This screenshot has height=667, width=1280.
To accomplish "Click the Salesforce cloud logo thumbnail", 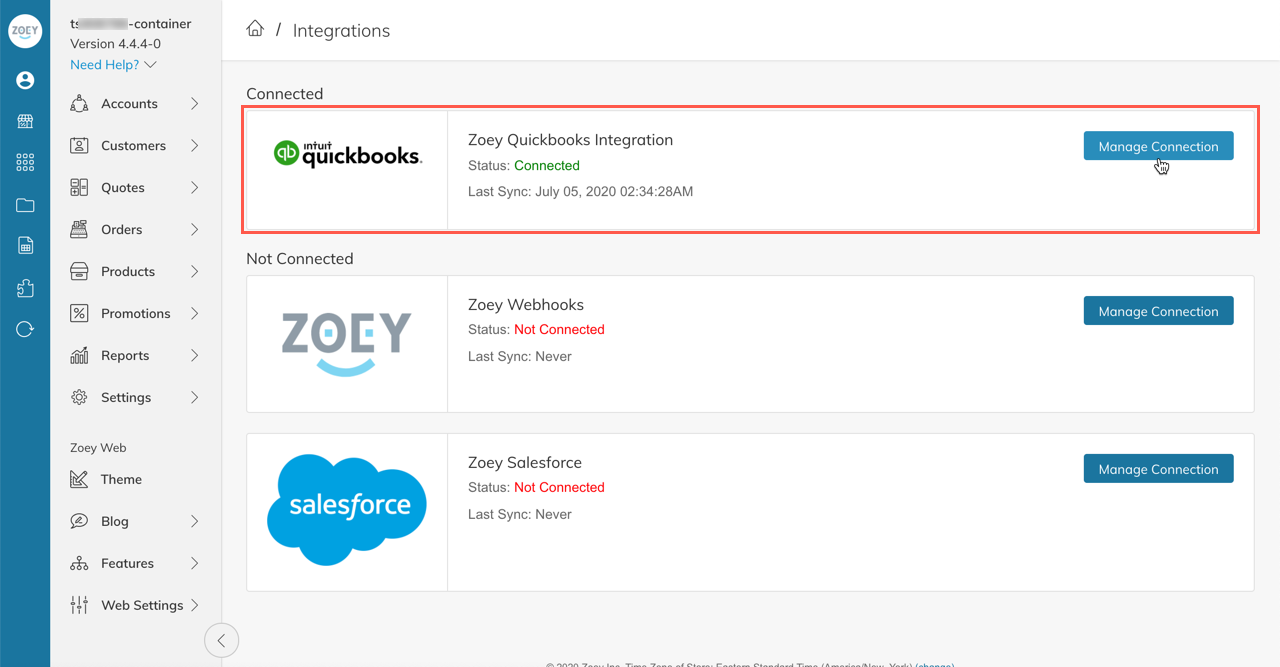I will point(347,509).
